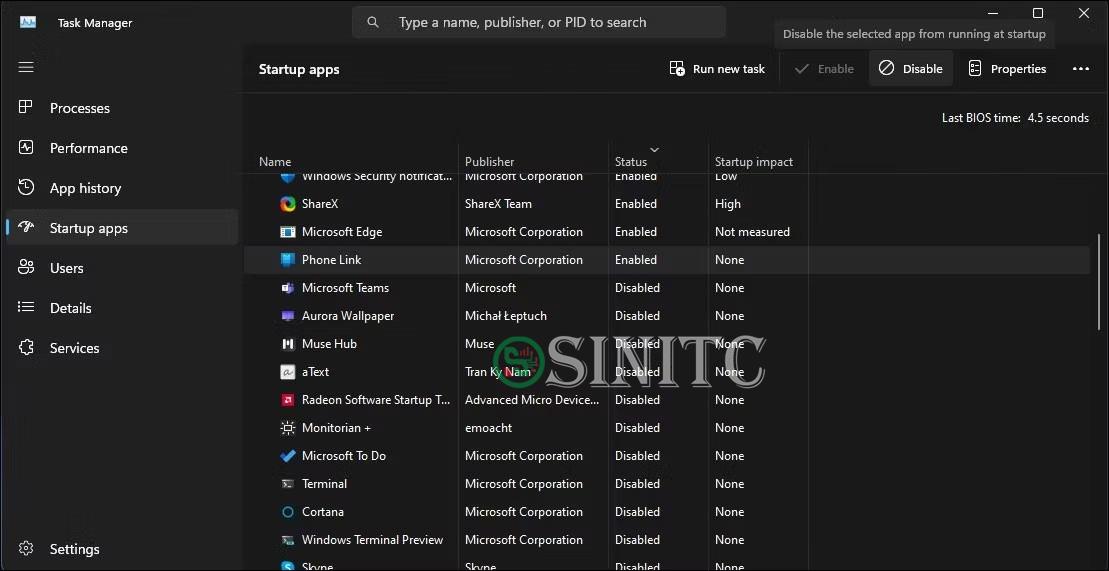
Task: Click the 'High' startup impact value
Action: click(x=728, y=204)
